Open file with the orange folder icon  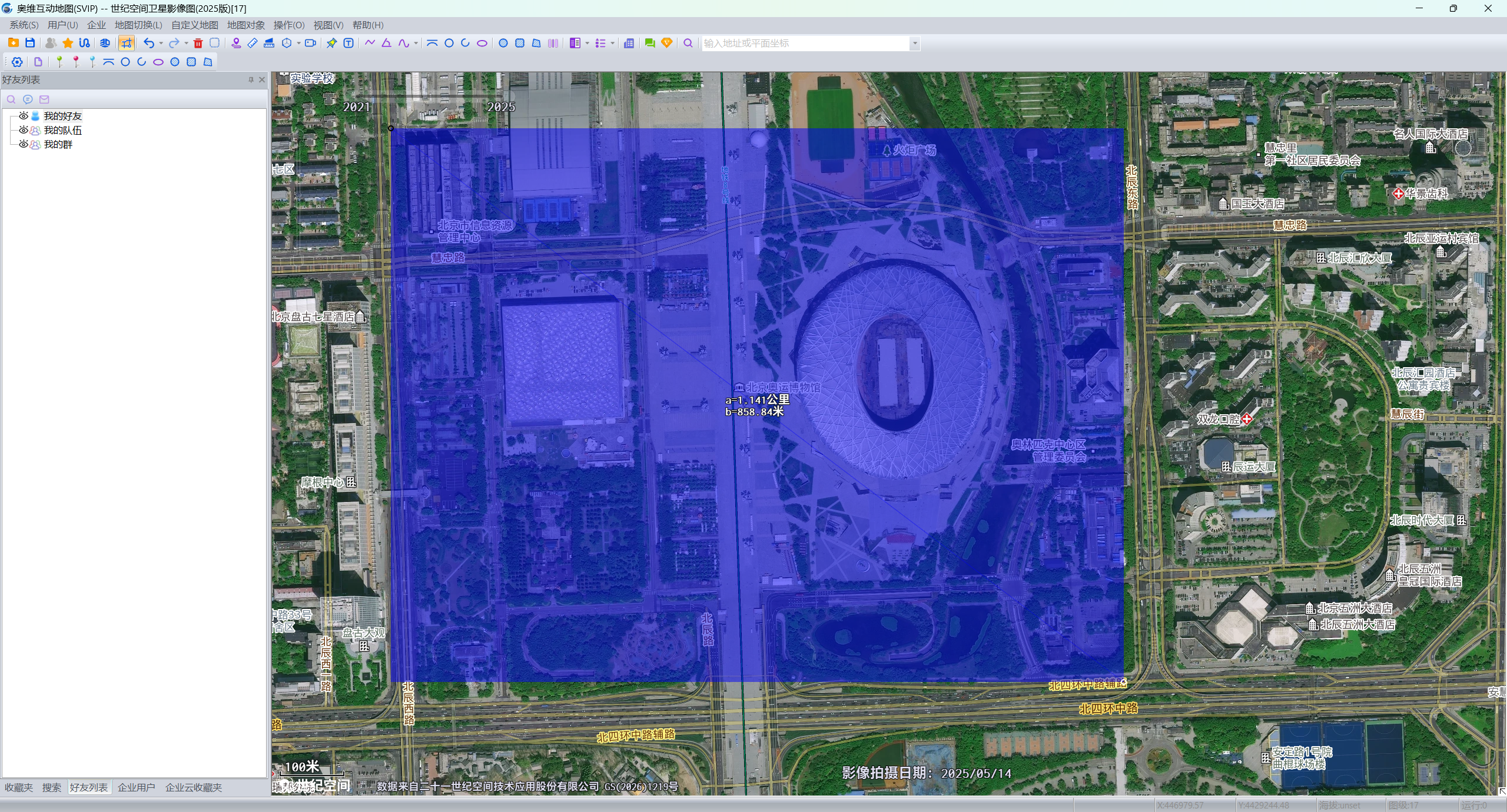pos(13,43)
